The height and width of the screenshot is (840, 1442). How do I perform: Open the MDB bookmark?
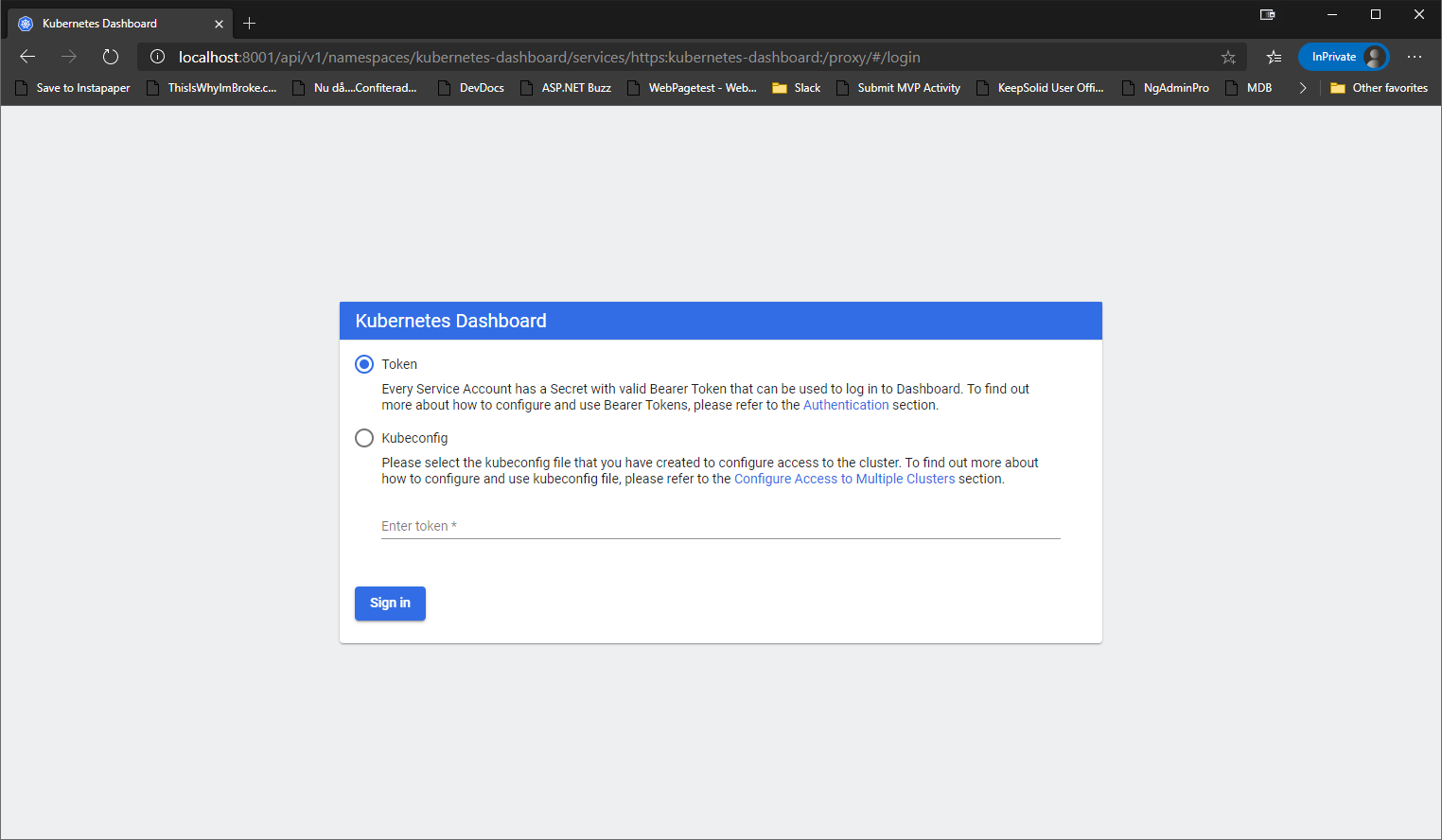[x=1249, y=88]
